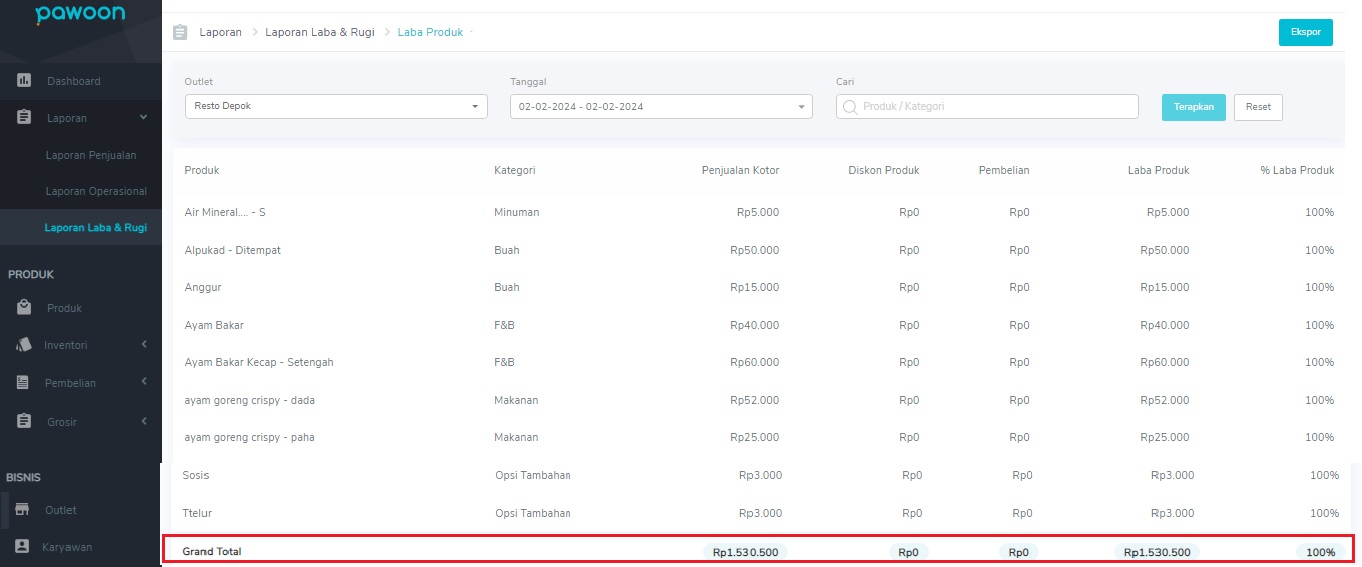Screen dimensions: 1362x567
Task: Click the Karyawan person icon
Action: click(22, 547)
